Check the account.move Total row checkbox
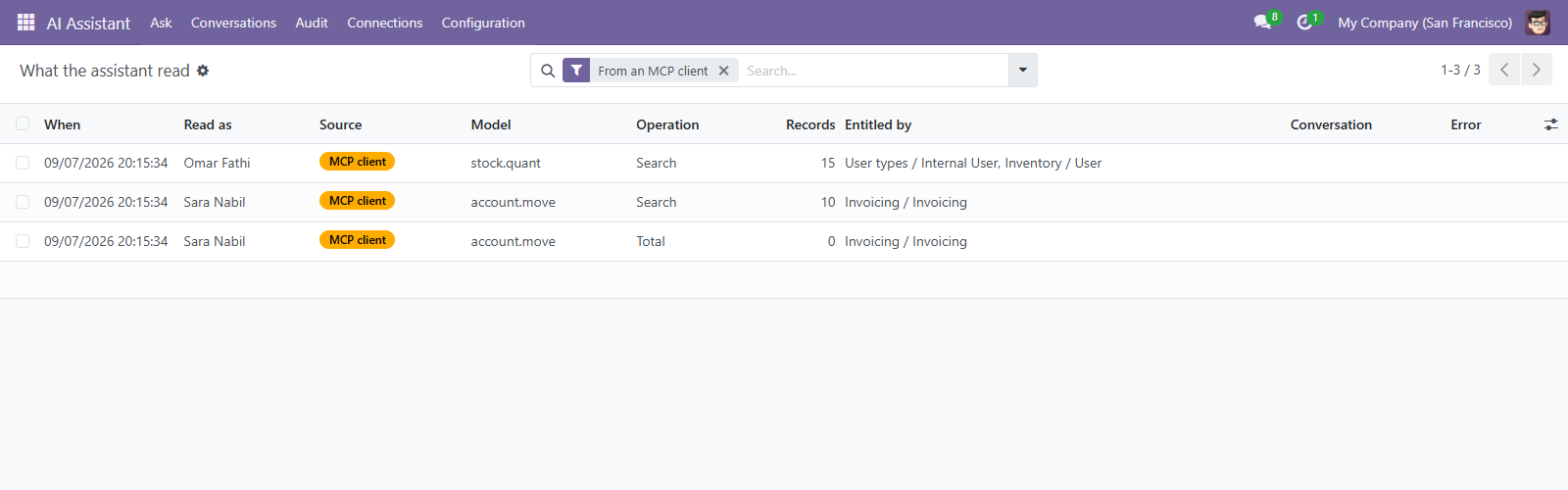1568x490 pixels. point(23,241)
